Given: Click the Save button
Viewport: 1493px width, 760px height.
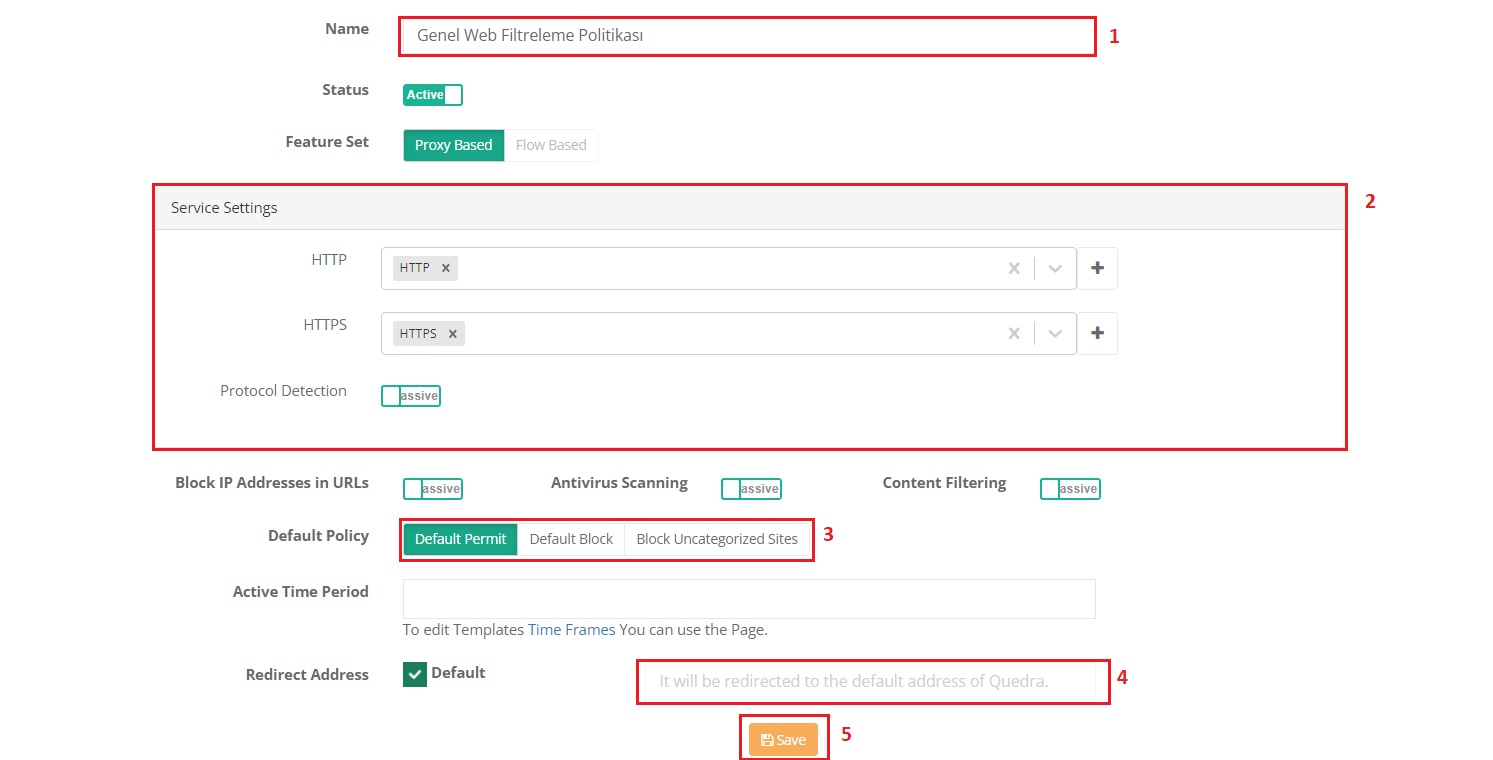Looking at the screenshot, I should [x=783, y=740].
